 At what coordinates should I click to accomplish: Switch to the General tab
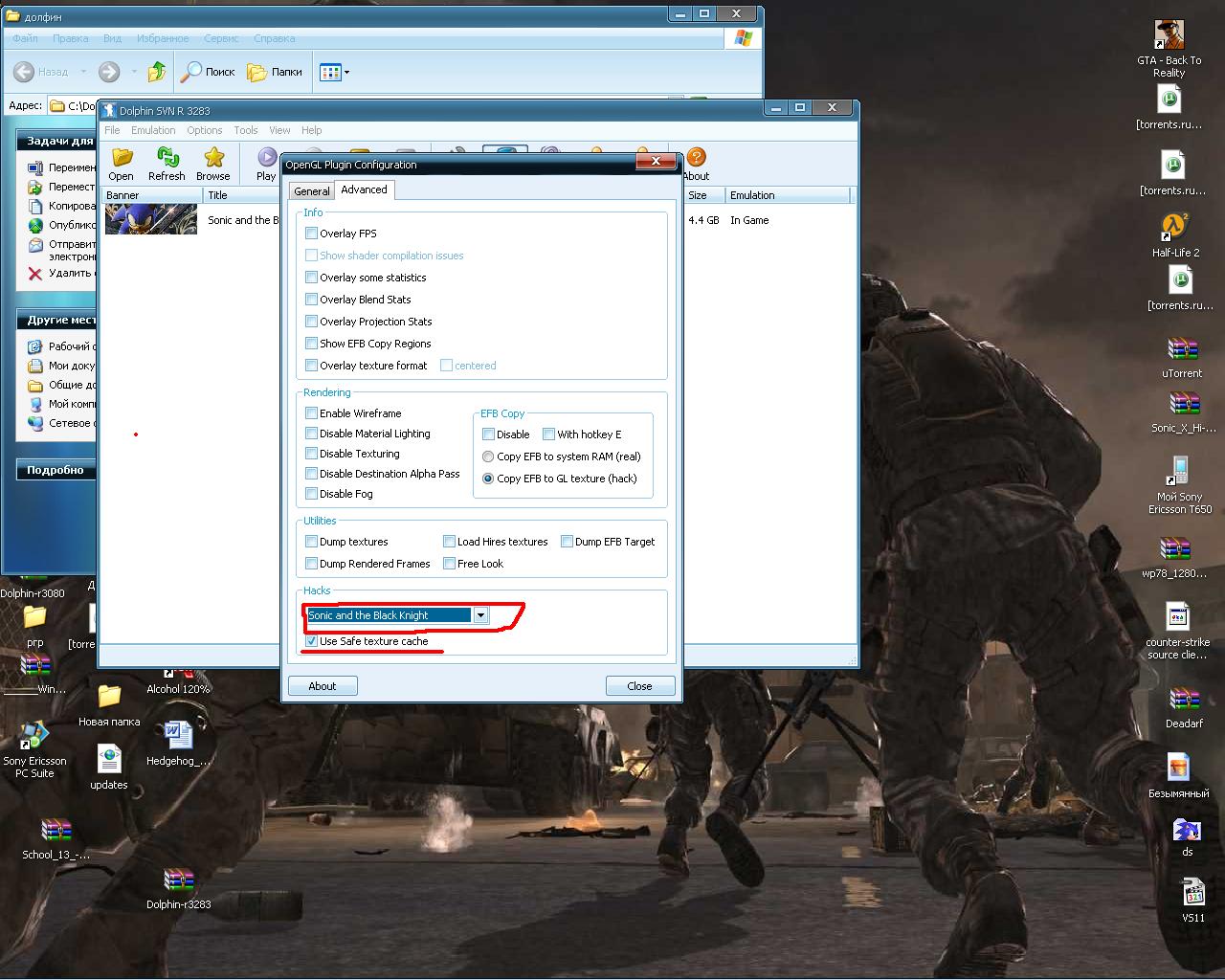(x=311, y=191)
